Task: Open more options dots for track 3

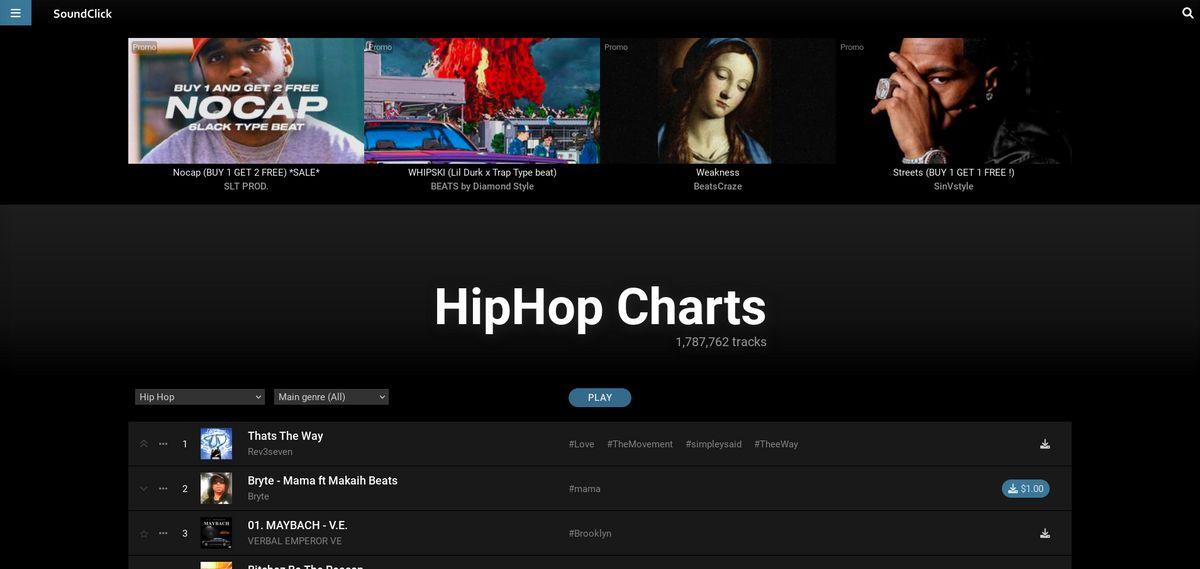Action: 163,533
